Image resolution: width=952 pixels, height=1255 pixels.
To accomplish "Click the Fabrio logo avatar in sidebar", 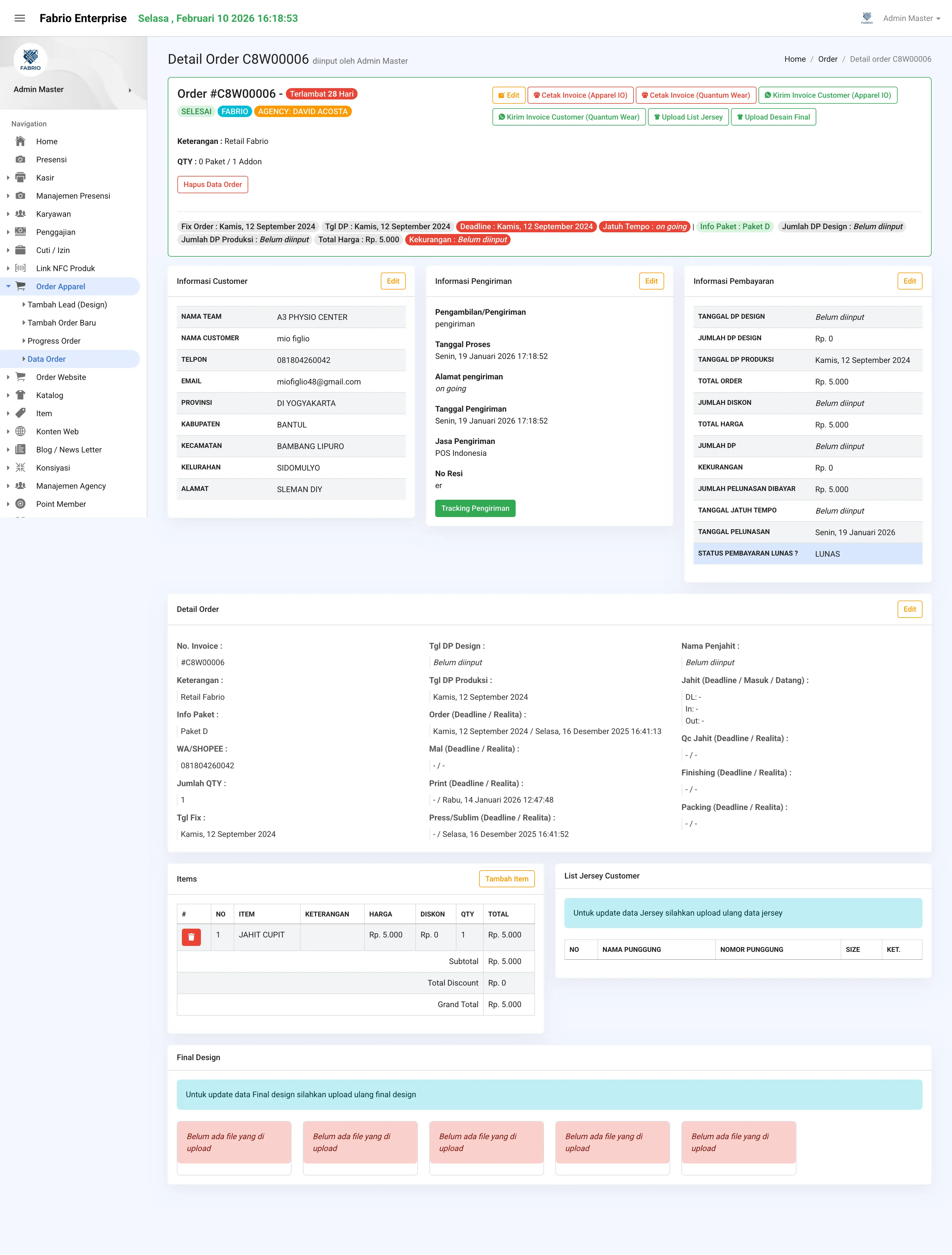I will tap(31, 59).
